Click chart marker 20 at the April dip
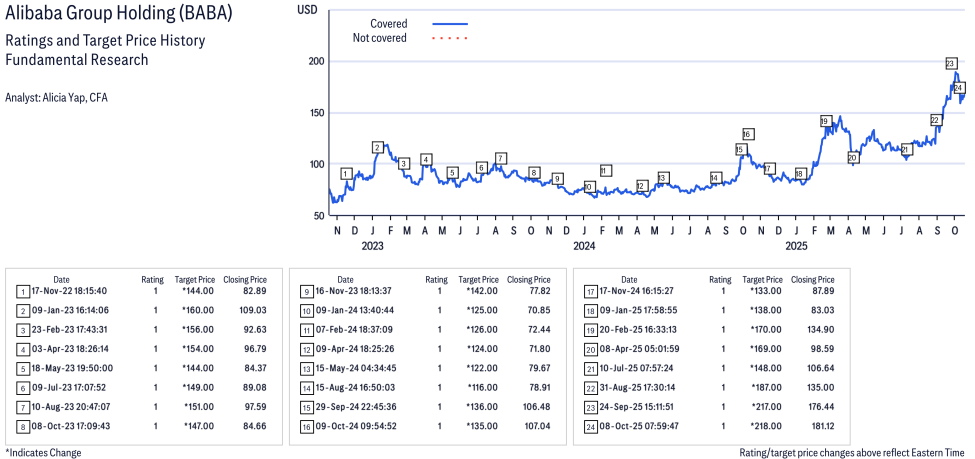The image size is (975, 459). [852, 158]
